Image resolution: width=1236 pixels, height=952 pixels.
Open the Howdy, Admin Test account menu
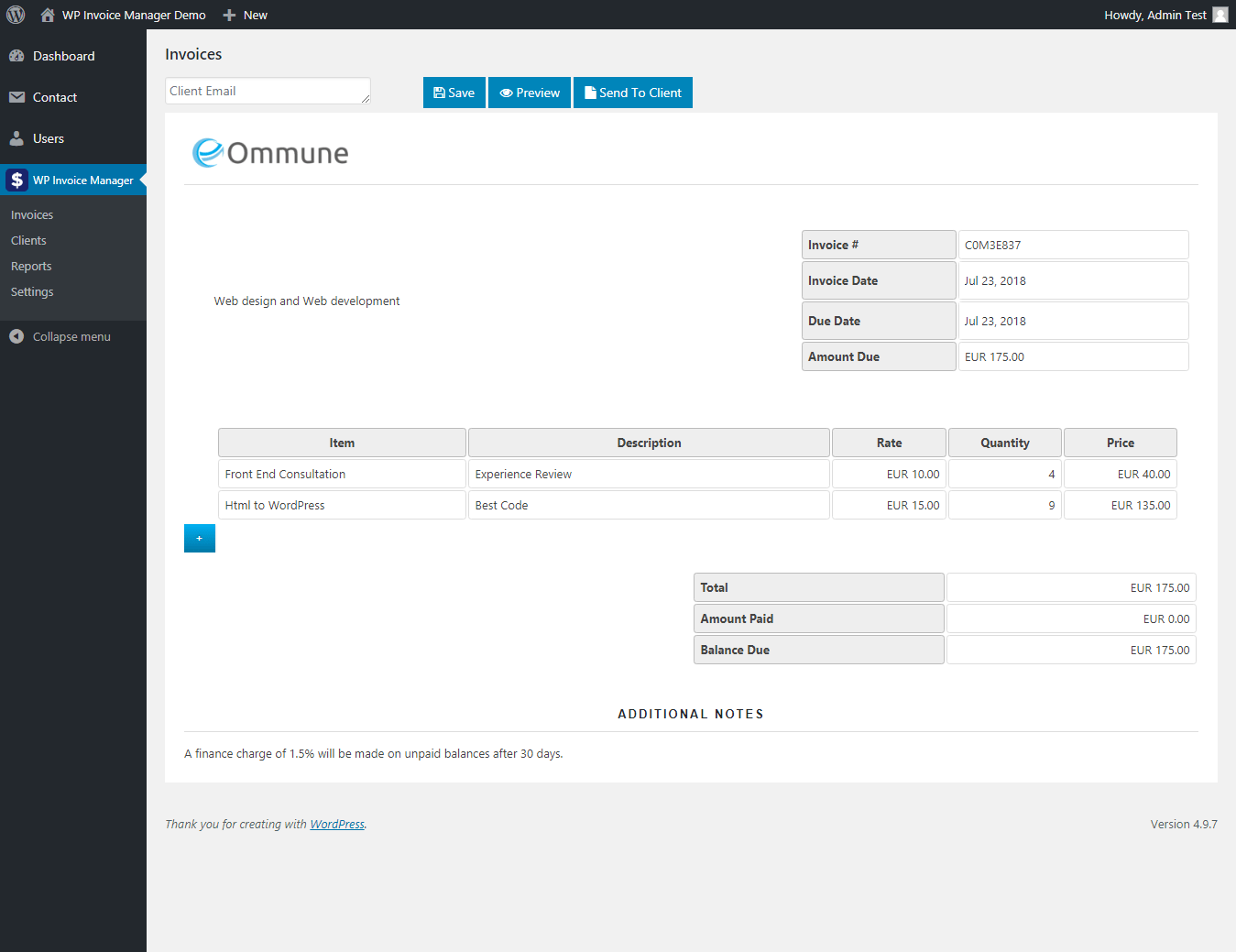tap(1165, 15)
